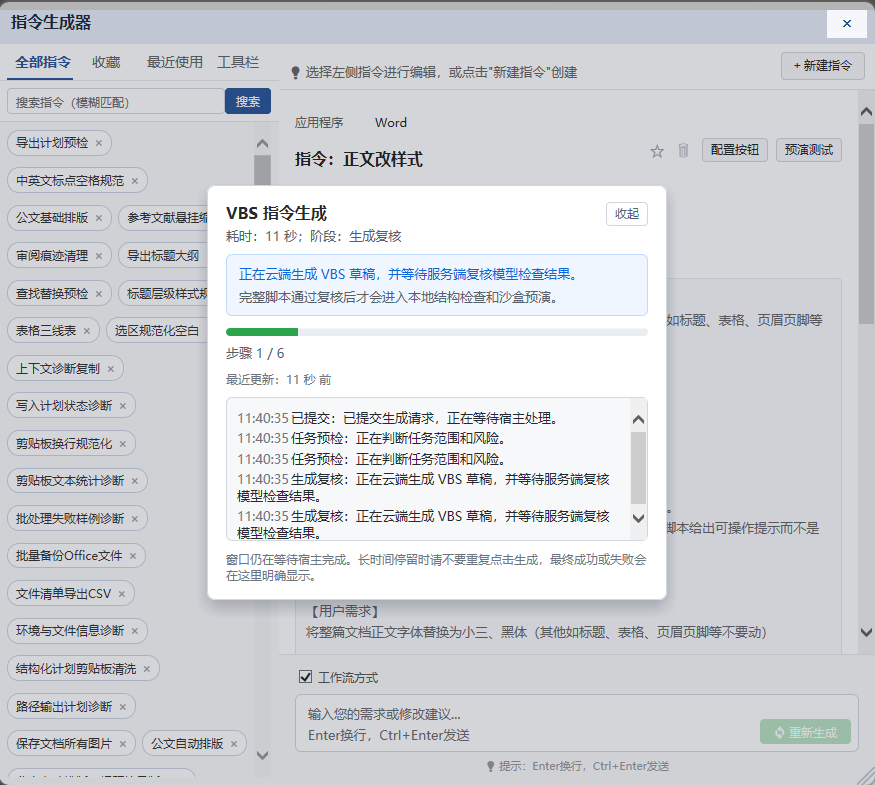Remove the 审阅痕迹清理 tag with its x
This screenshot has width=875, height=785.
pos(99,256)
